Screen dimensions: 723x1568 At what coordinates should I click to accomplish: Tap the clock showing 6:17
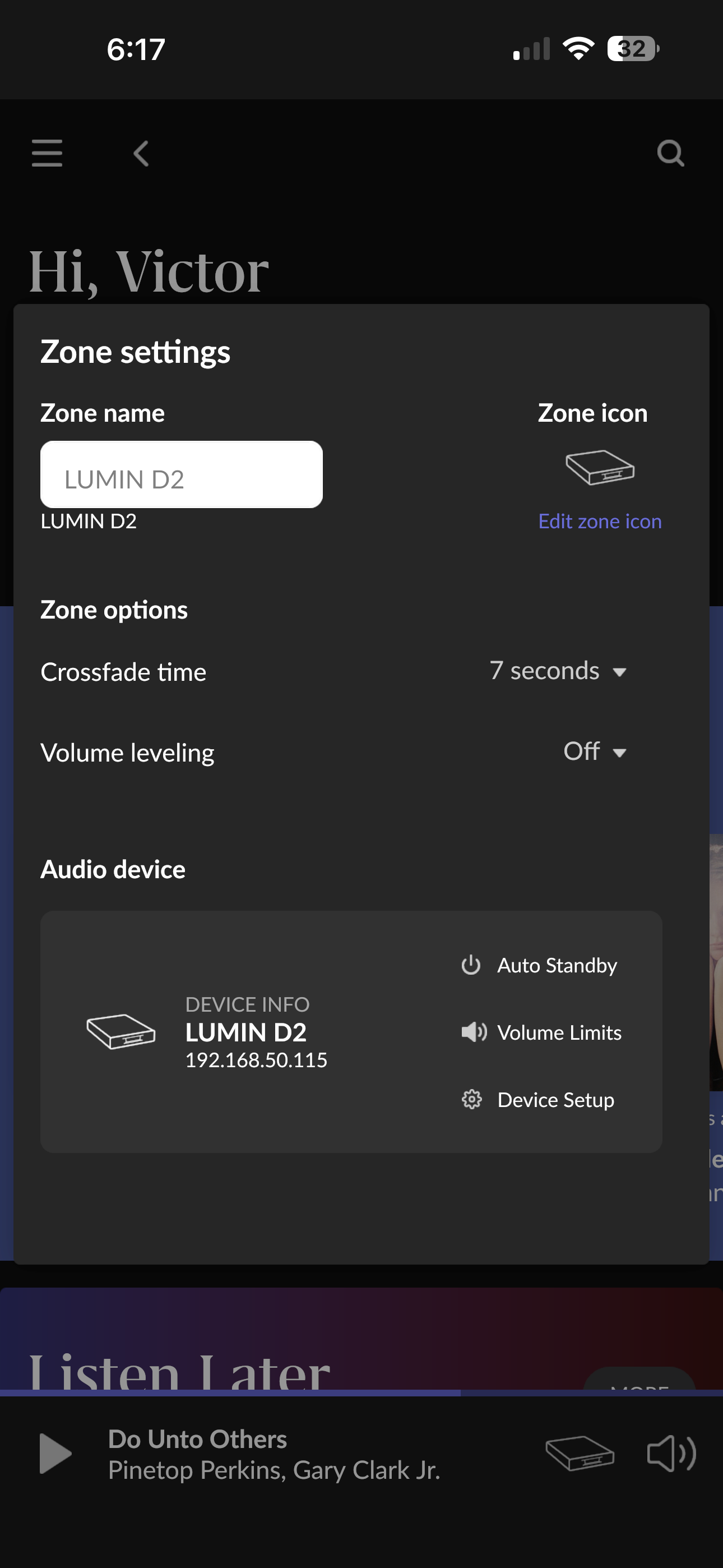click(136, 49)
